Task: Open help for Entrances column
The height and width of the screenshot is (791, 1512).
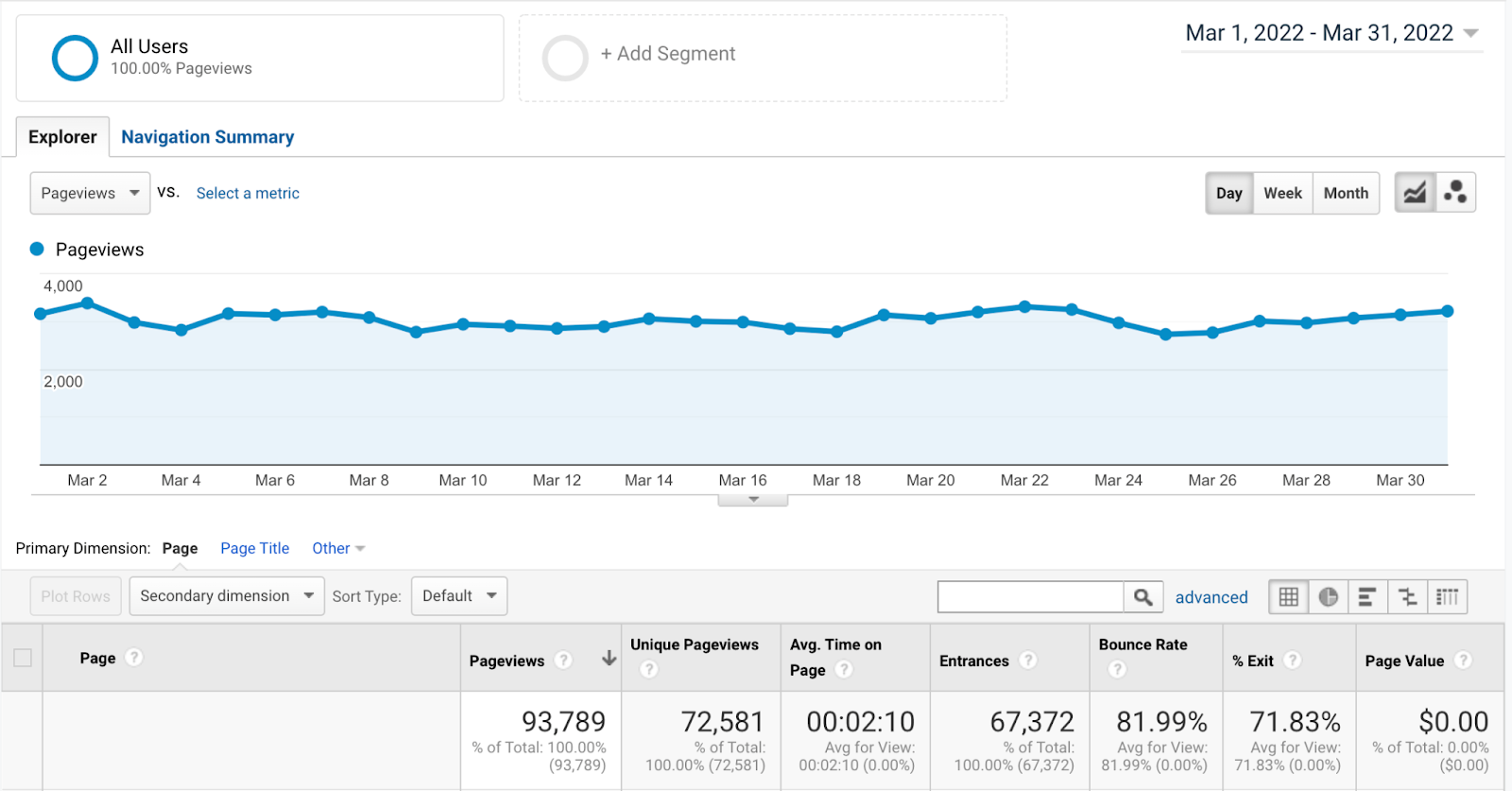Action: click(x=1028, y=660)
